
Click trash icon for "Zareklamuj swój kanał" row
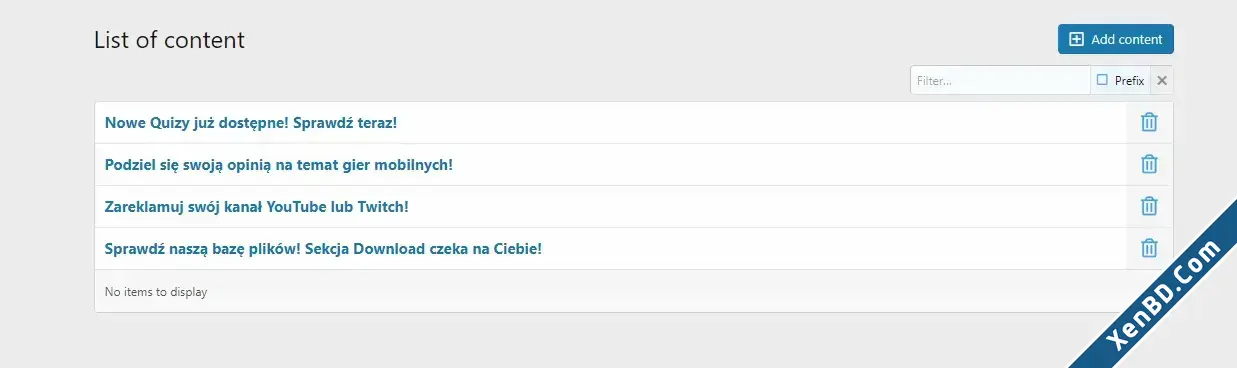[1149, 206]
